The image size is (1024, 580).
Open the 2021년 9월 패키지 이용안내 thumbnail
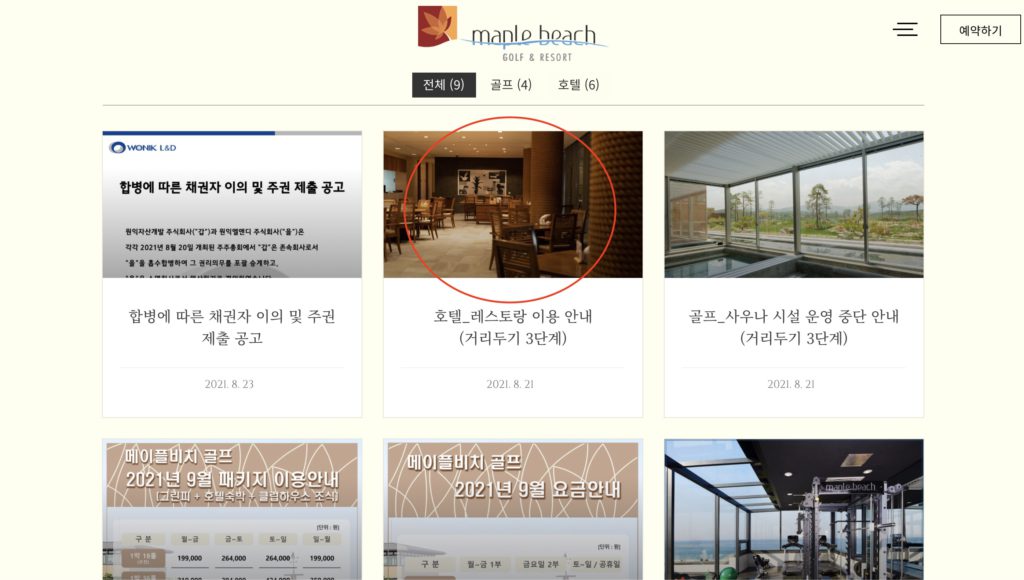point(232,509)
